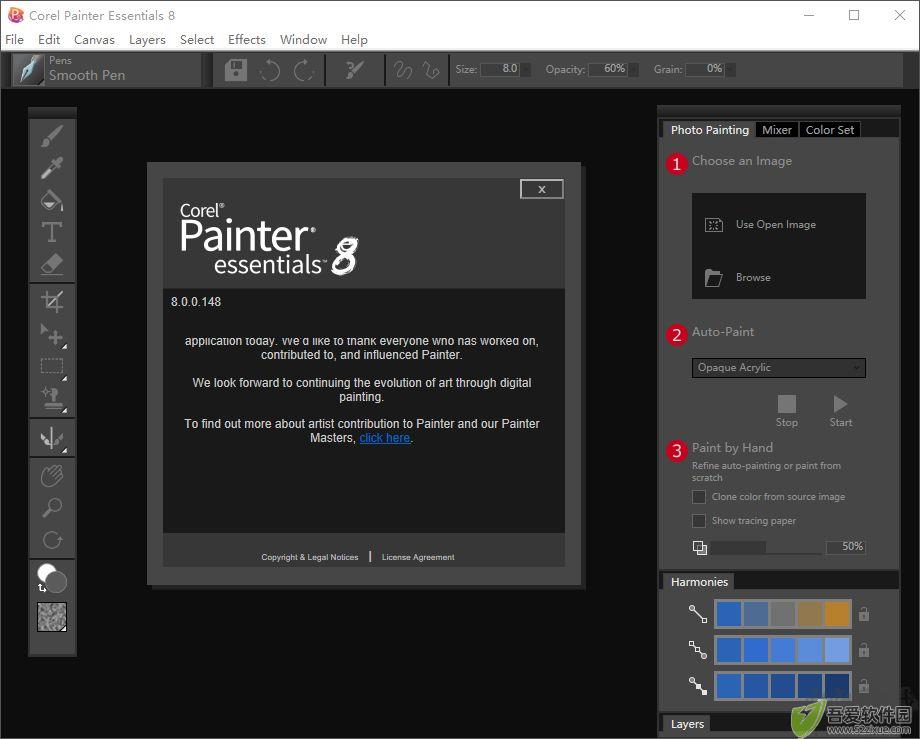Screen dimensions: 920x739
Task: Follow the "click here" link
Action: tap(385, 438)
